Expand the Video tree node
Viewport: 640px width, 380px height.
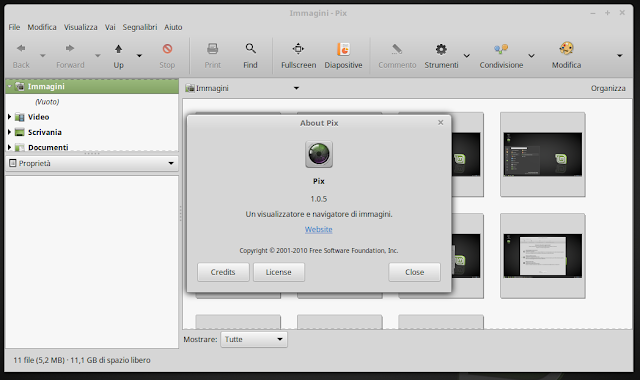coord(9,117)
